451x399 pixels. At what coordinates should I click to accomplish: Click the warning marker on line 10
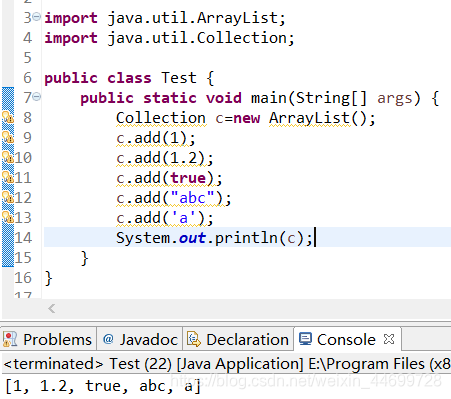click(8, 158)
